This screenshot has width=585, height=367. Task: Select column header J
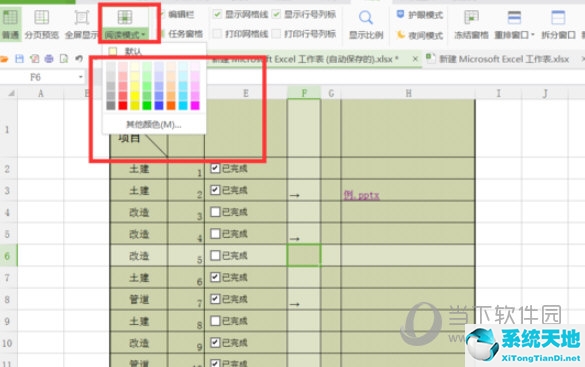[545, 93]
